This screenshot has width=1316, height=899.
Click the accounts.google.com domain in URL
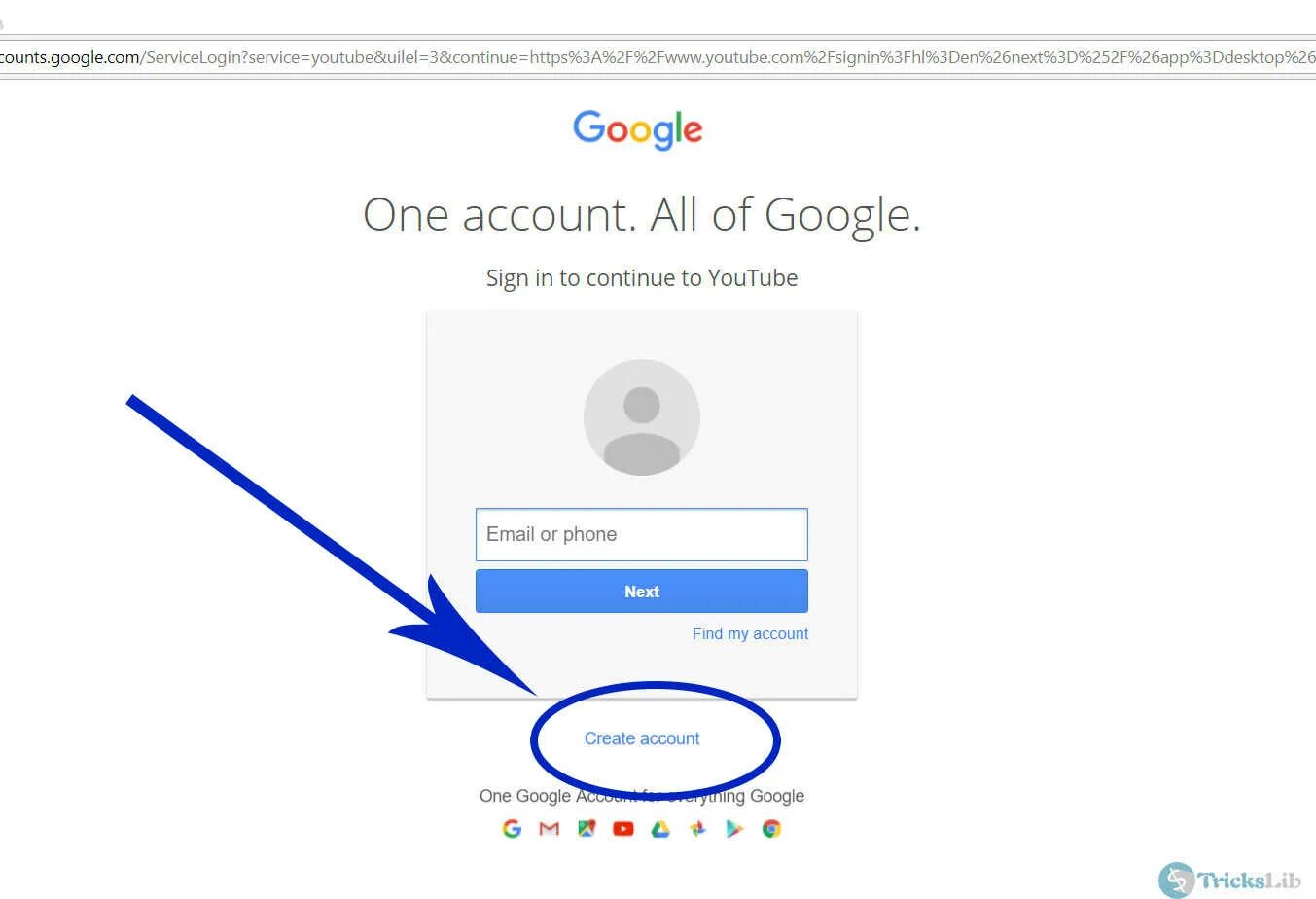point(70,57)
